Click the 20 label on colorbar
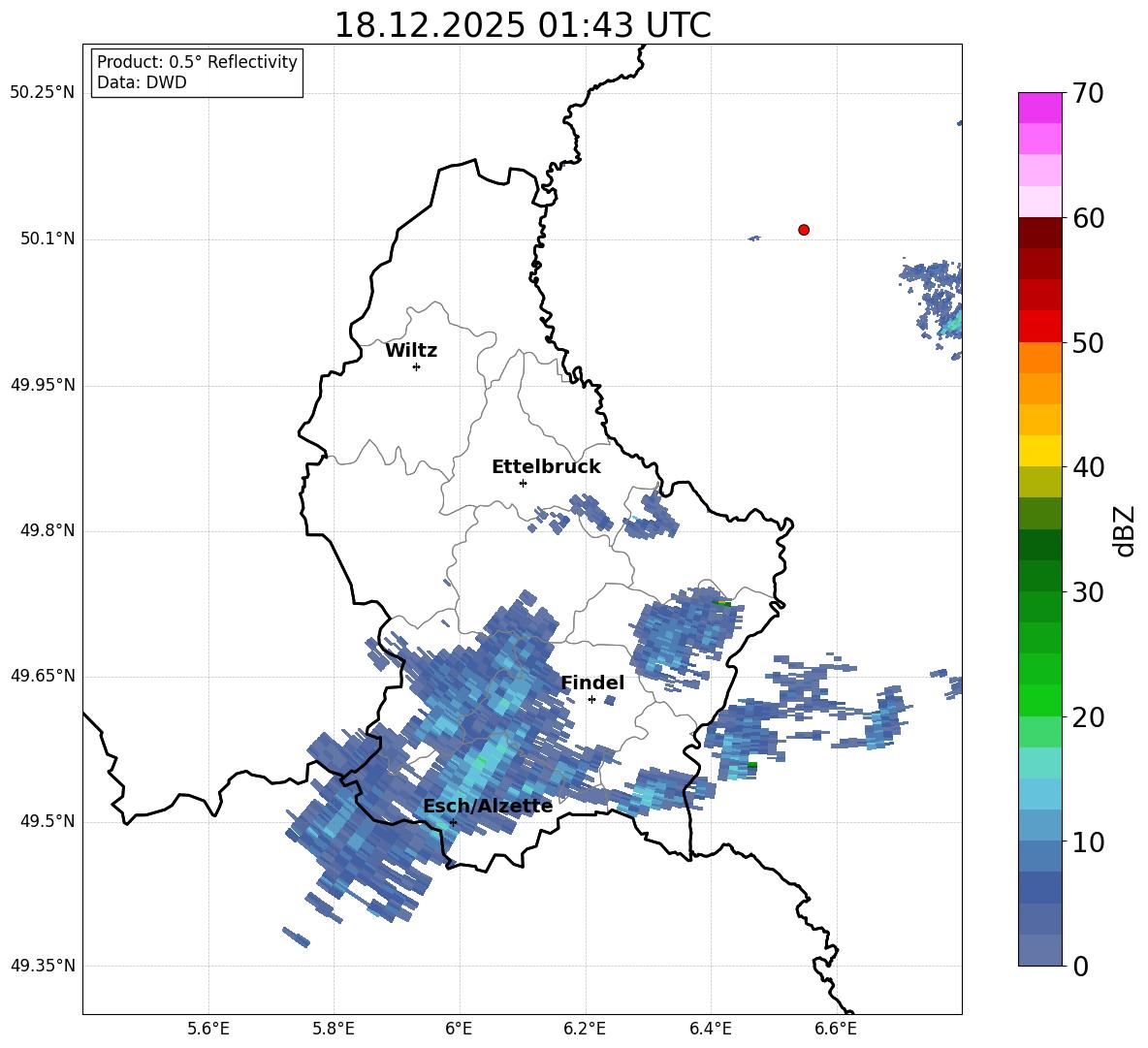The width and height of the screenshot is (1148, 1048). tap(1088, 716)
